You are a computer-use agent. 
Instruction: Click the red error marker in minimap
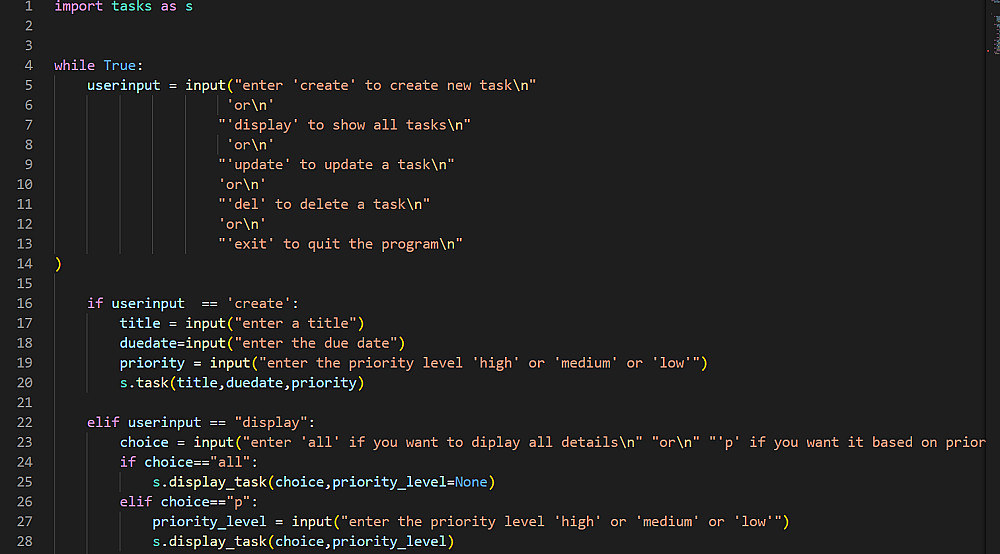(x=987, y=49)
